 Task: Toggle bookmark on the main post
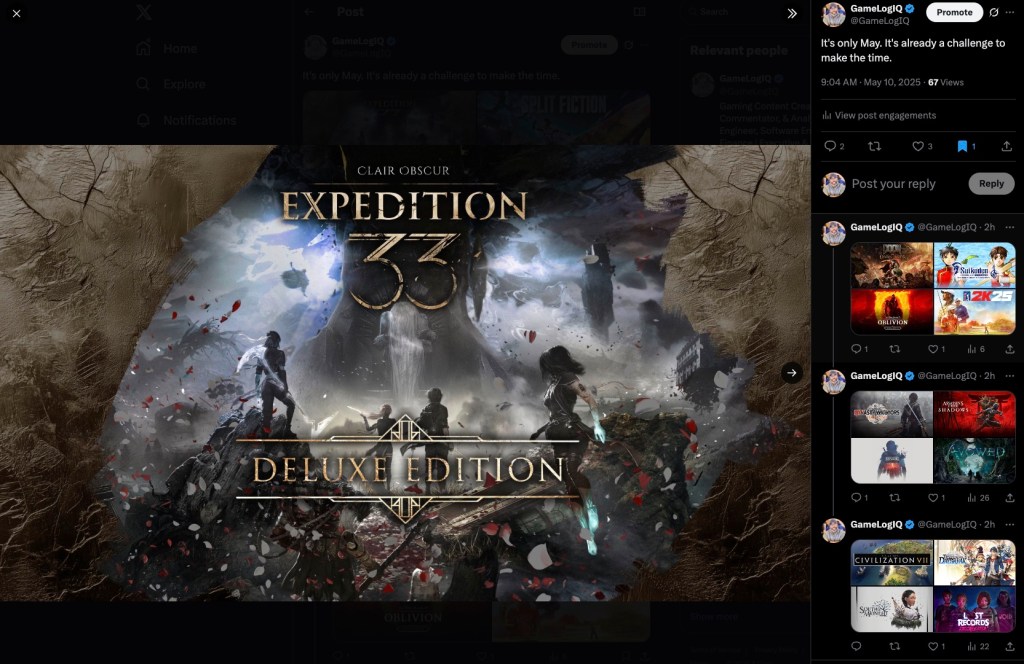[x=962, y=146]
